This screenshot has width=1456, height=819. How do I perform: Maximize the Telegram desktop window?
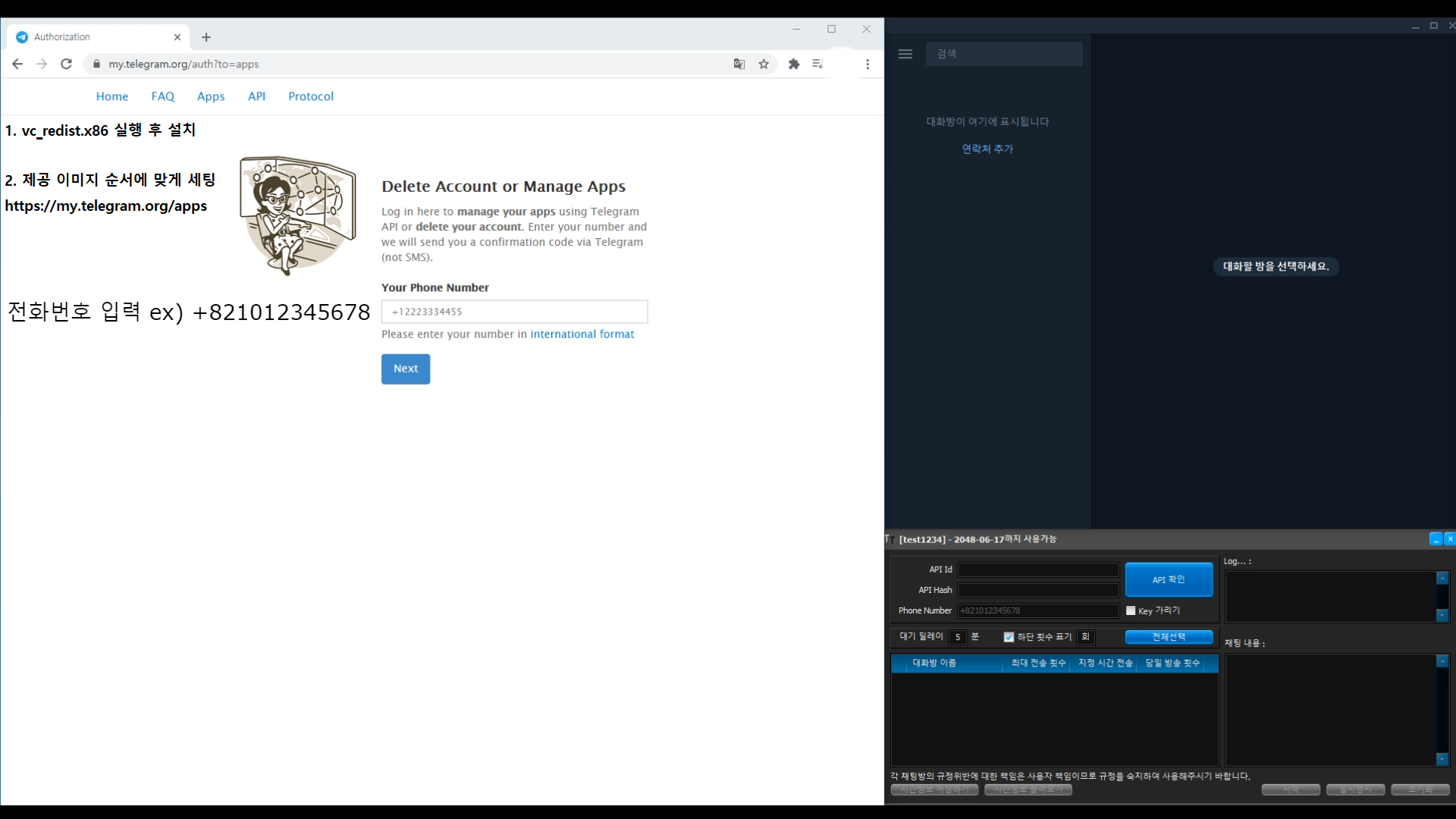tap(1434, 26)
